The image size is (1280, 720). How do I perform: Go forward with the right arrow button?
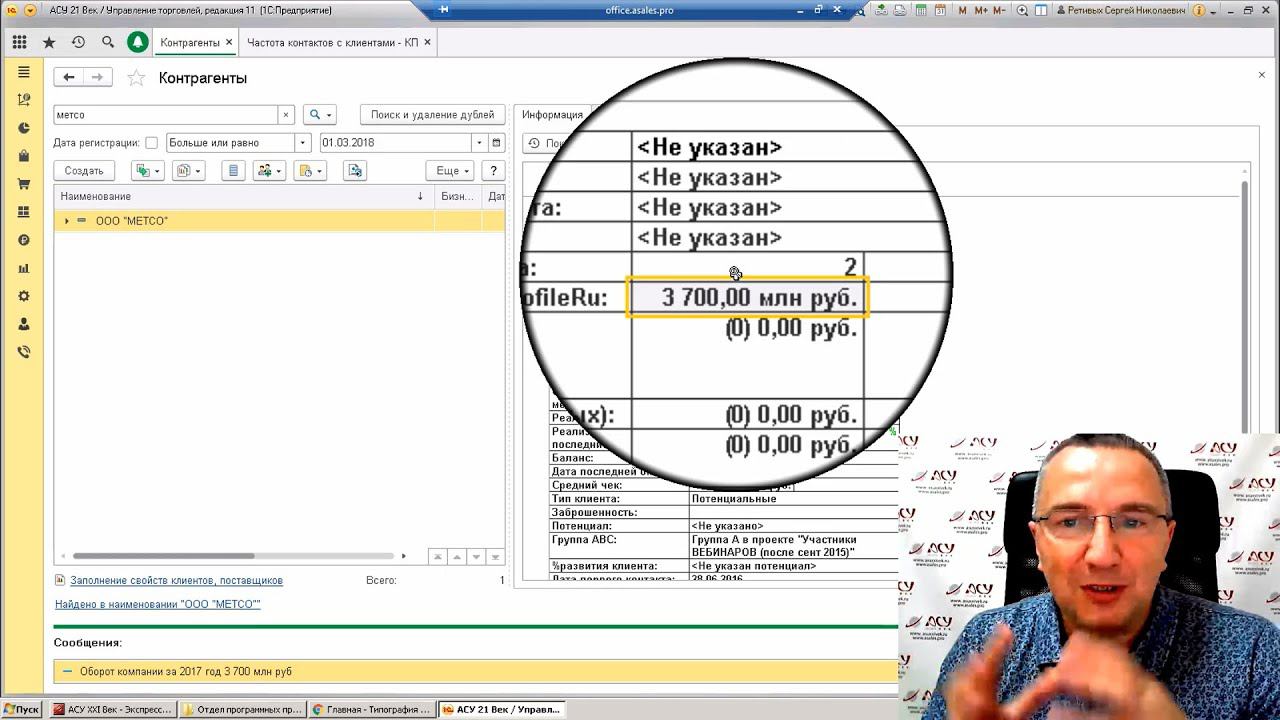[x=97, y=77]
